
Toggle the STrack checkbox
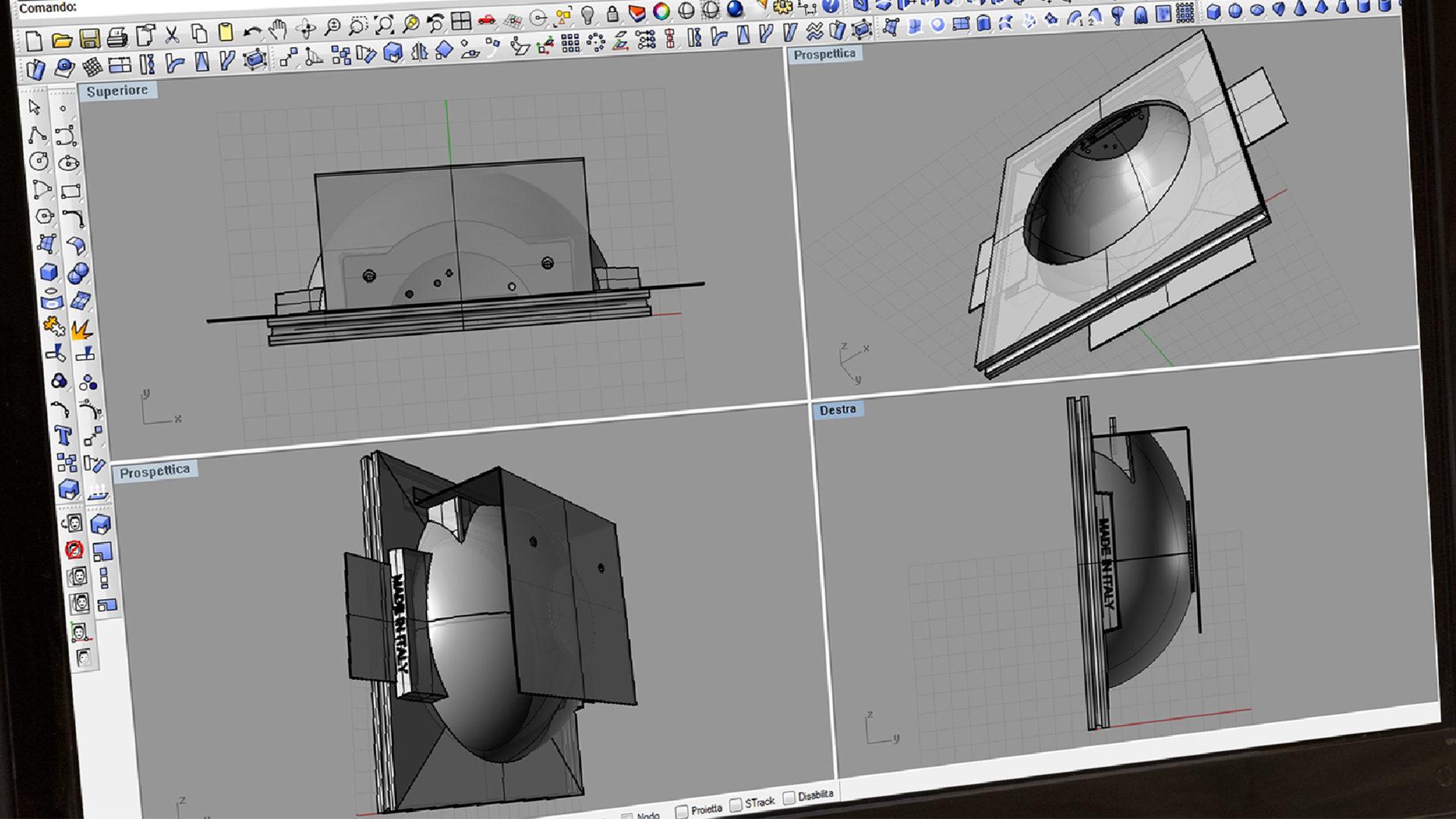click(x=736, y=805)
